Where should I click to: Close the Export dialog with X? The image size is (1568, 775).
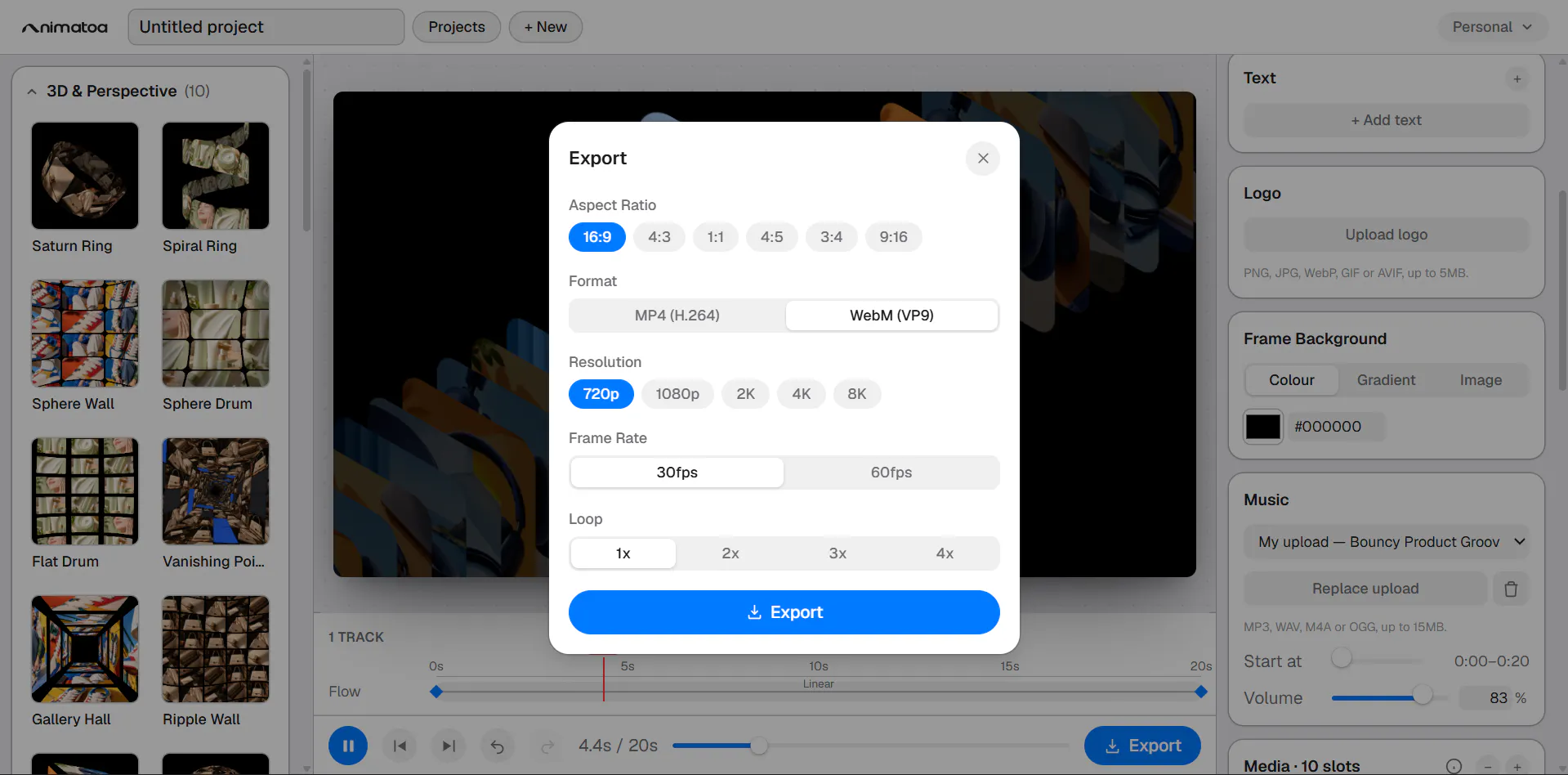[983, 159]
